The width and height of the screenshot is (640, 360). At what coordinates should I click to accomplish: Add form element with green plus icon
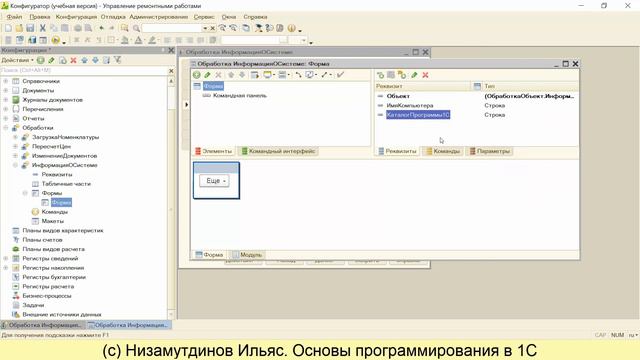click(x=197, y=75)
